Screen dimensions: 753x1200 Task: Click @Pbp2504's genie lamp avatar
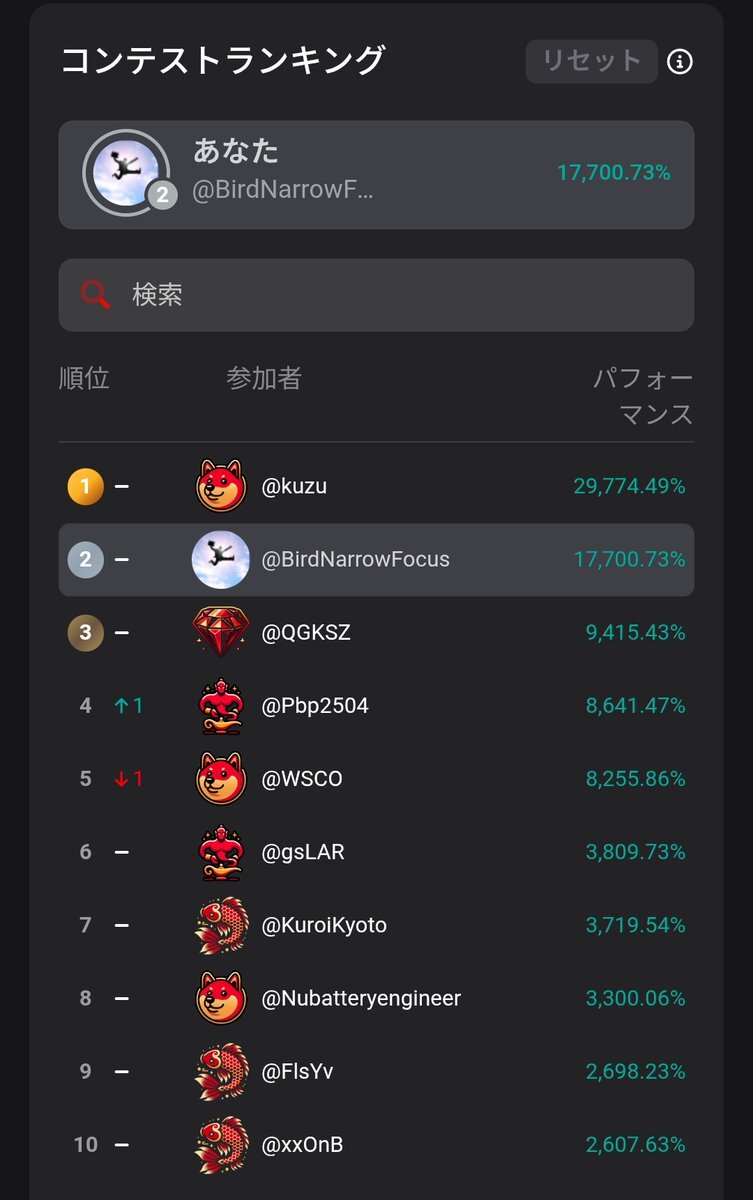click(x=221, y=706)
